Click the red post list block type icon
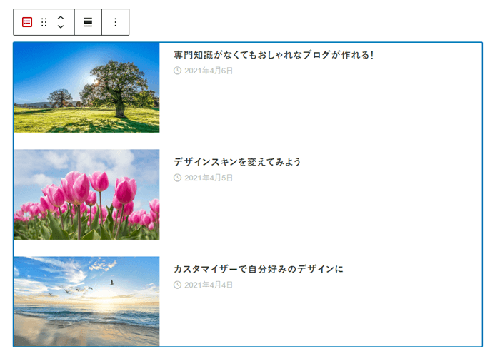The image size is (500, 361). (27, 22)
